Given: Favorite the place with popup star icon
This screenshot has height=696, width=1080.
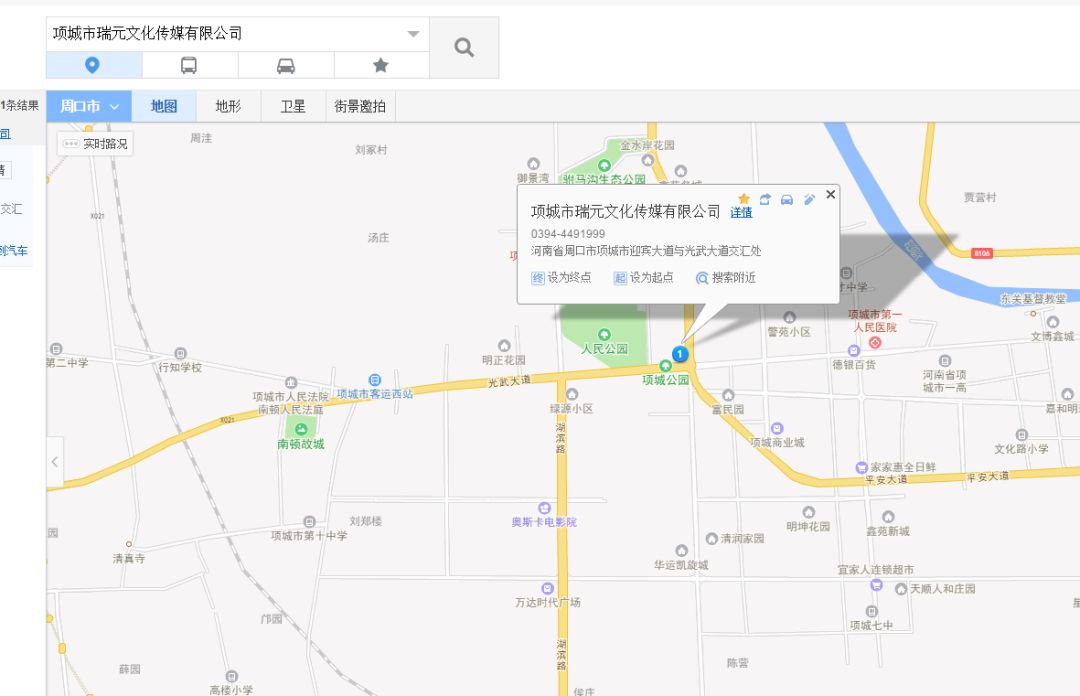Looking at the screenshot, I should click(743, 199).
